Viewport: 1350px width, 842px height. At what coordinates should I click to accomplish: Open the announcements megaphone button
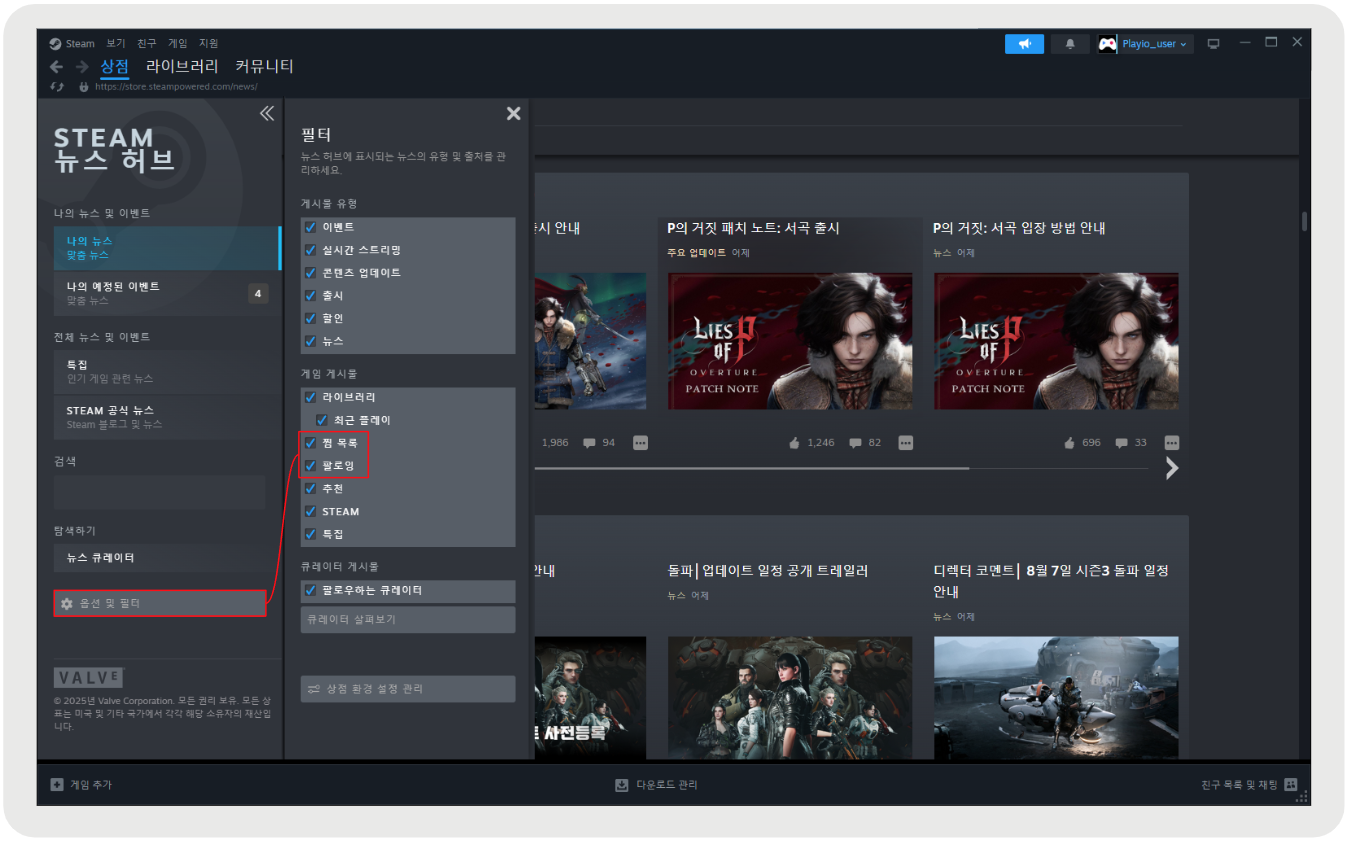(x=1024, y=44)
